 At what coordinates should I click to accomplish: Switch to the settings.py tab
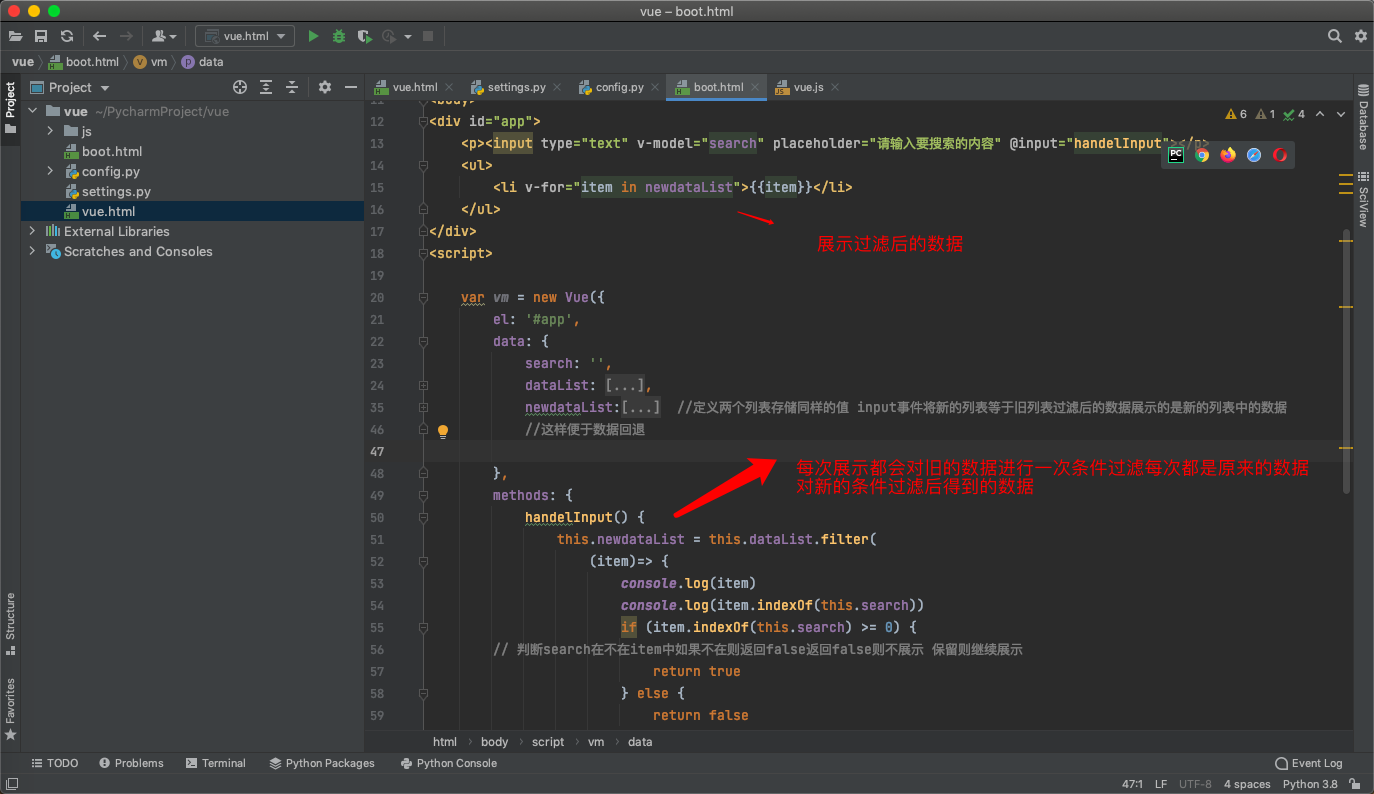point(515,87)
